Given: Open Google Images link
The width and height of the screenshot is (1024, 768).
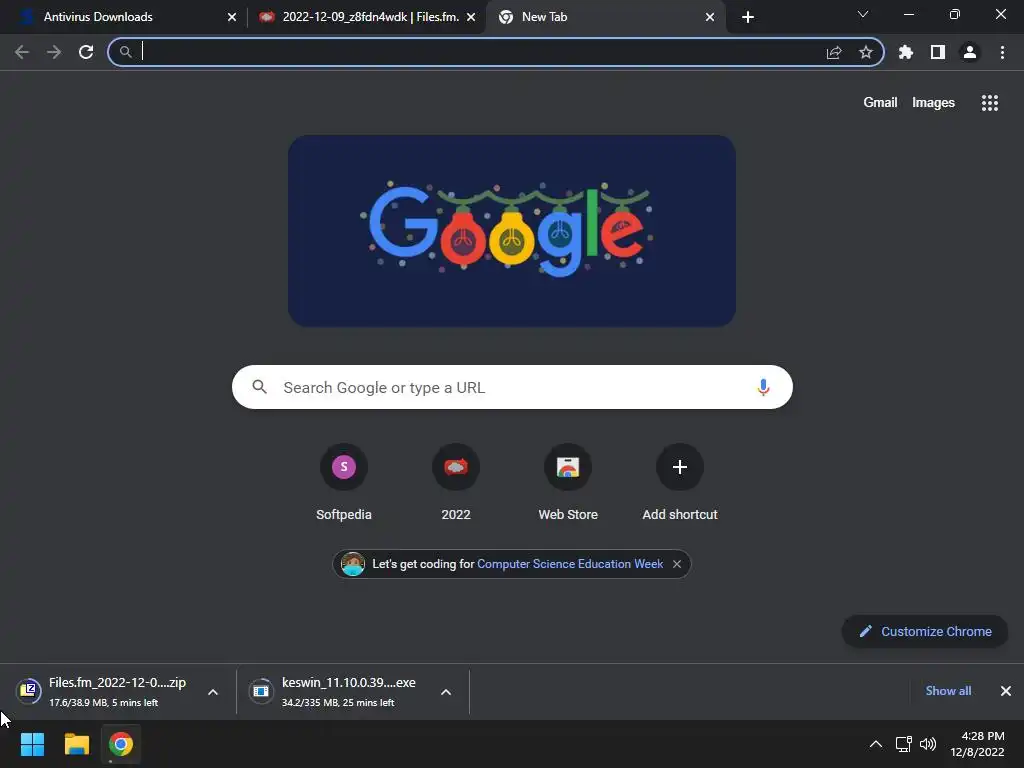Looking at the screenshot, I should pyautogui.click(x=933, y=103).
